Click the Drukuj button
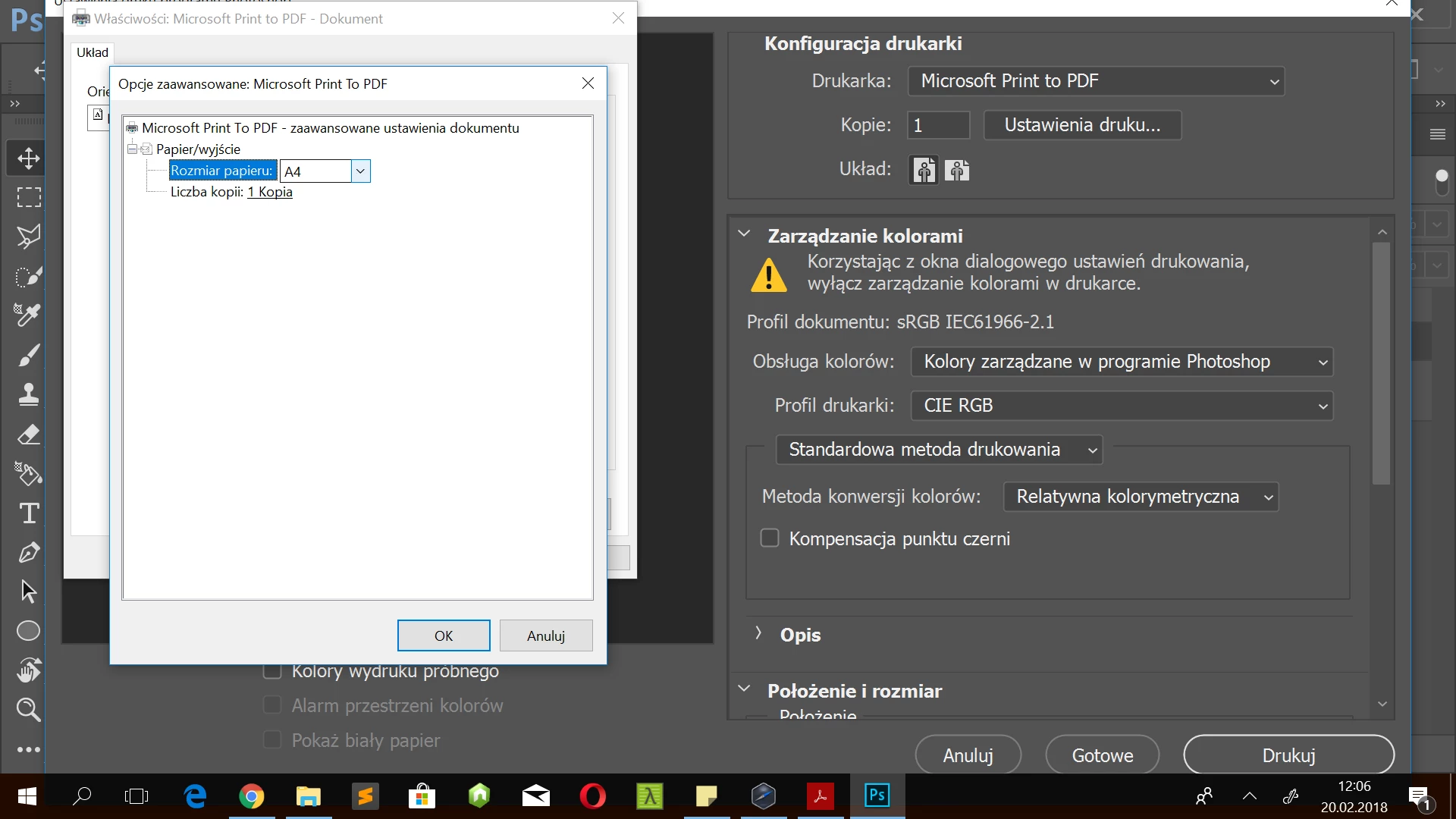1456x819 pixels. [x=1288, y=755]
